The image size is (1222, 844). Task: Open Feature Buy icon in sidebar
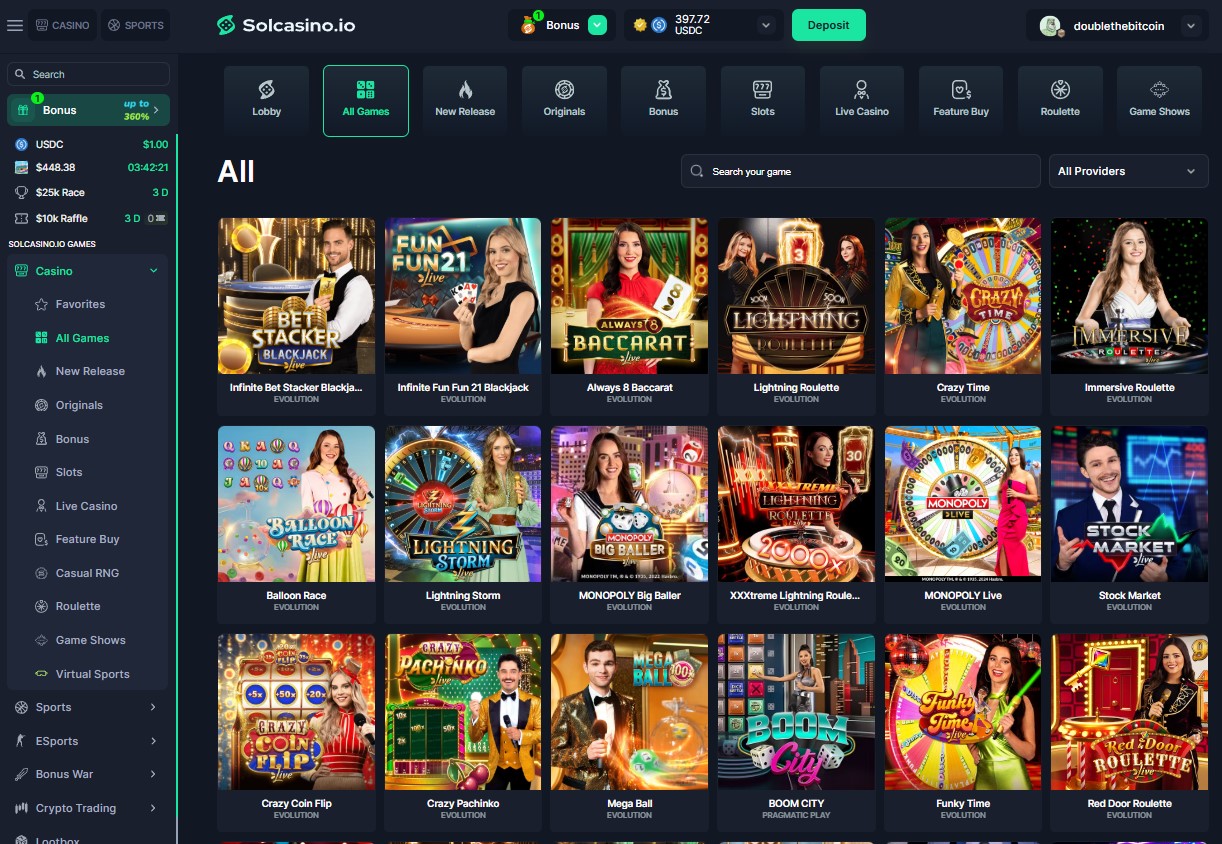click(x=41, y=539)
